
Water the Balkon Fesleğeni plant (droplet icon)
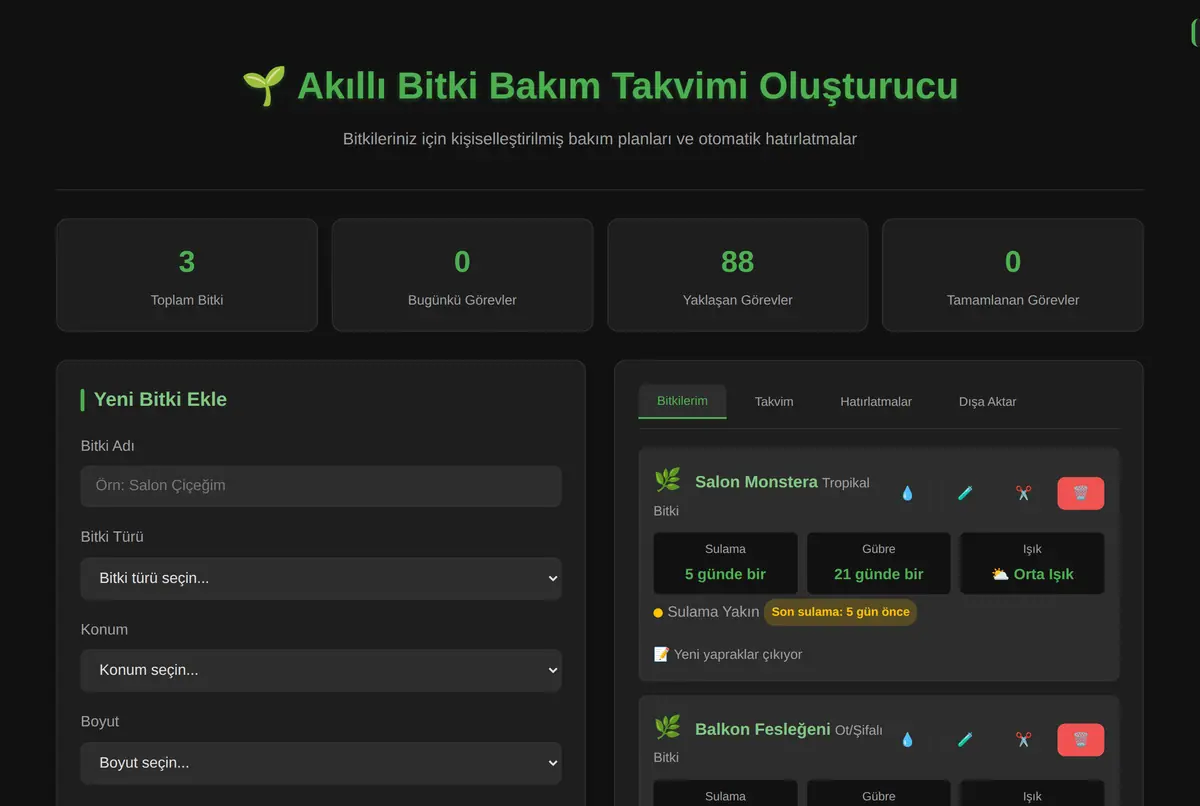(907, 740)
